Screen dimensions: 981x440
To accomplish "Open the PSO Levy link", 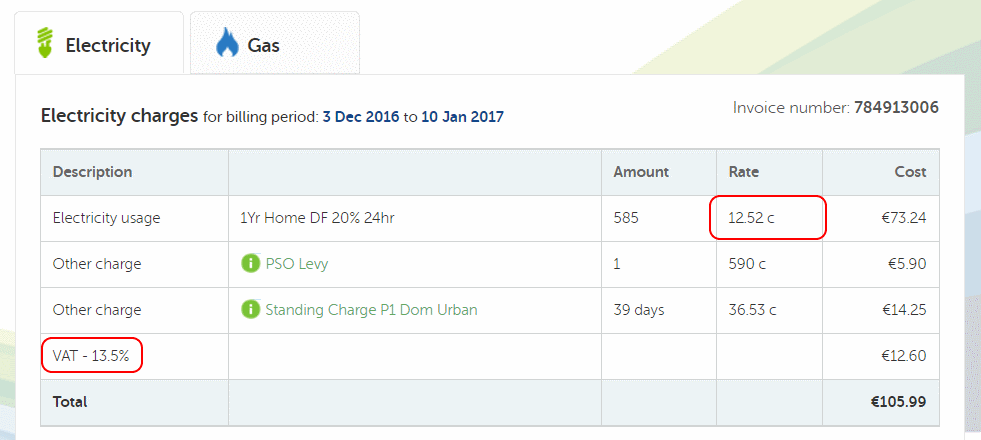I will point(297,263).
